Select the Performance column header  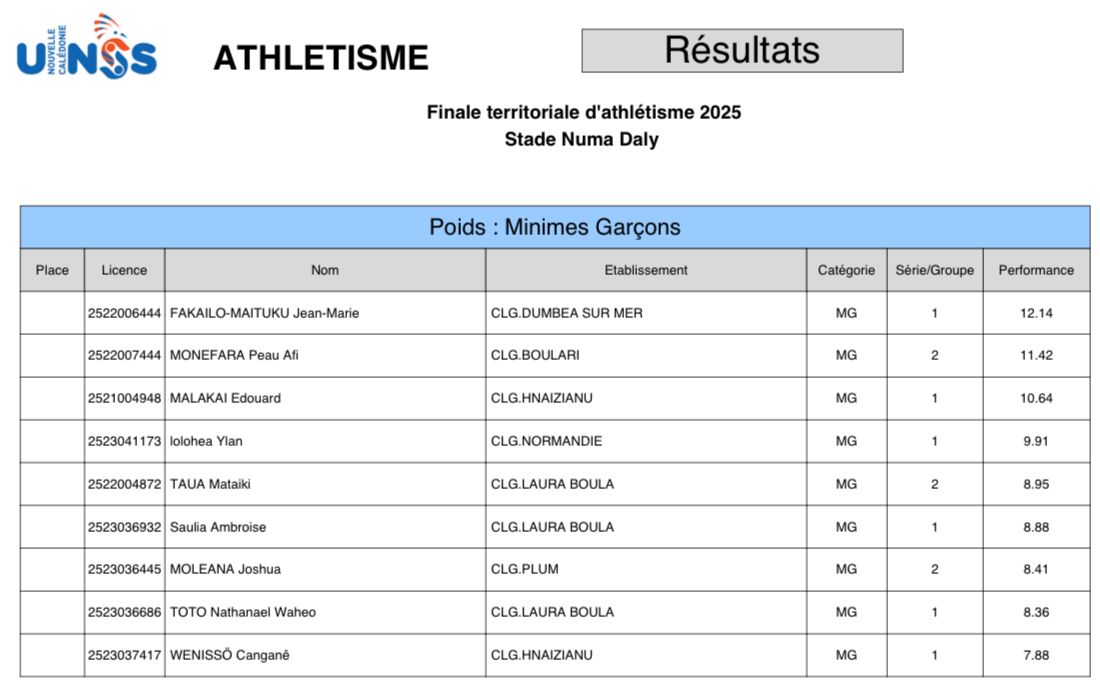(x=1036, y=270)
